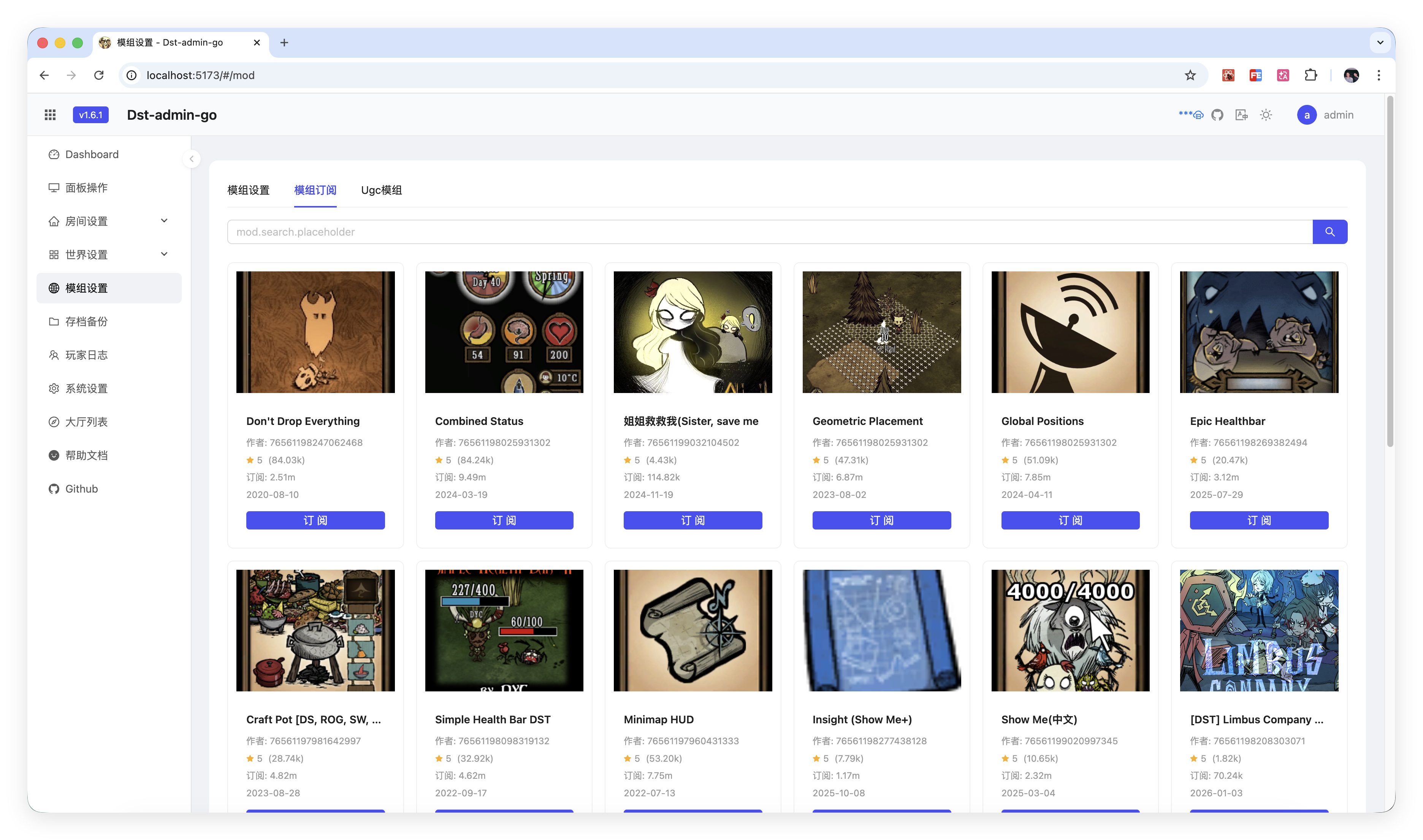Open the Chrome profile avatar

pos(1351,75)
